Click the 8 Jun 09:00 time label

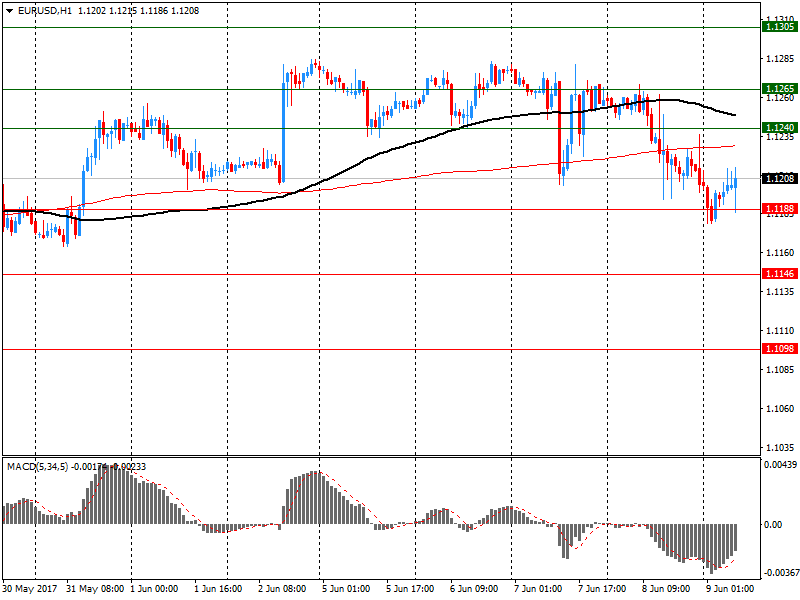tap(666, 589)
